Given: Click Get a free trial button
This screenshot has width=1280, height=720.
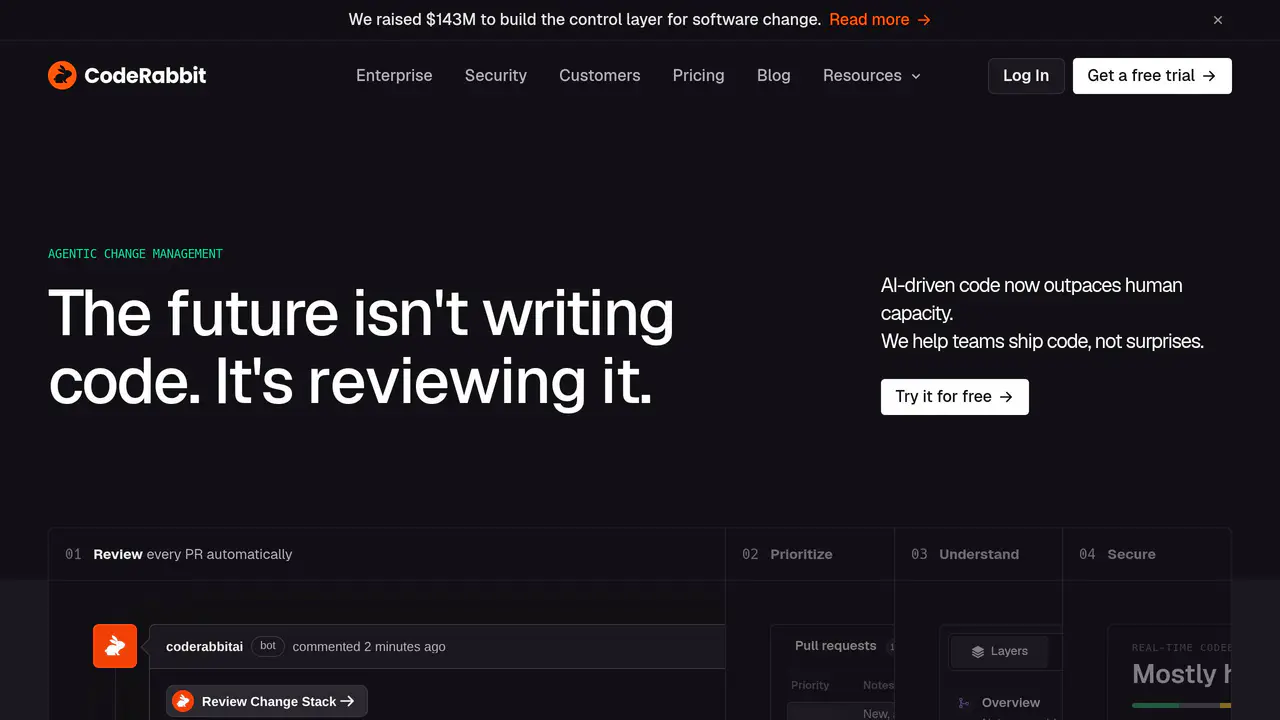Looking at the screenshot, I should pos(1152,76).
